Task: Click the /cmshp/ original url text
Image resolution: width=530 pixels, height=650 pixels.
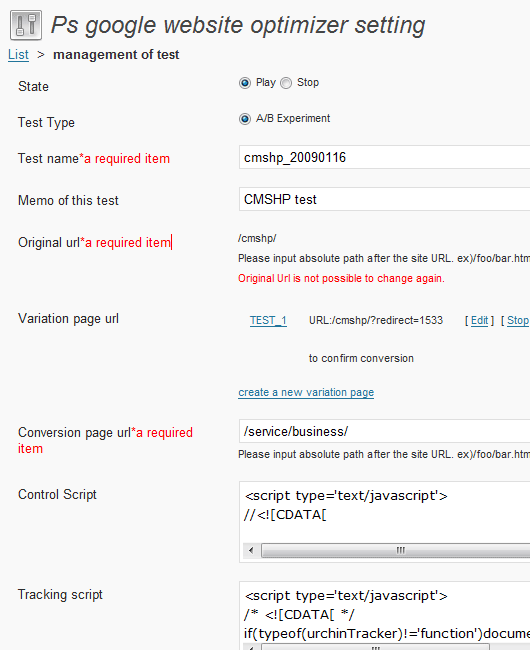Action: point(257,238)
